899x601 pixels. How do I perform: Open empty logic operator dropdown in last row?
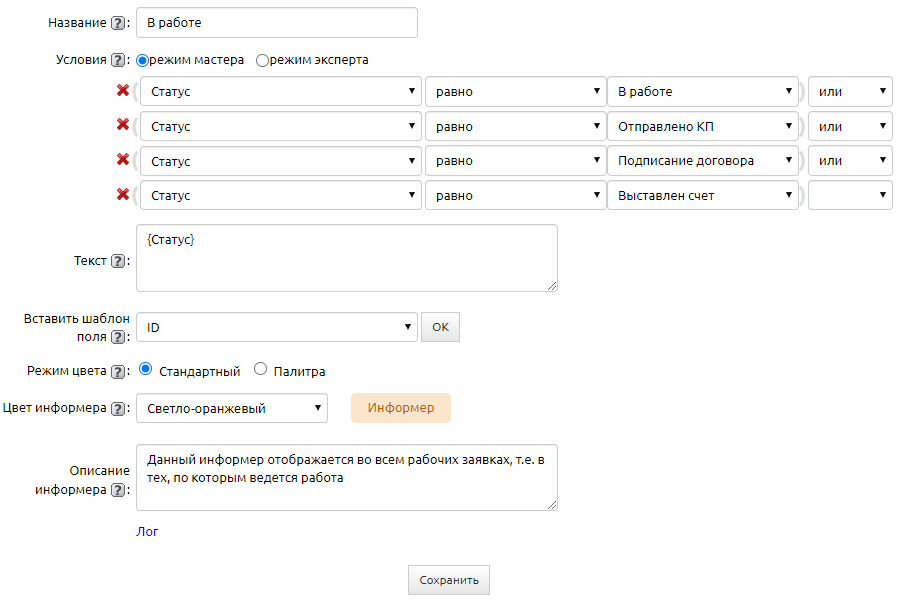point(849,196)
